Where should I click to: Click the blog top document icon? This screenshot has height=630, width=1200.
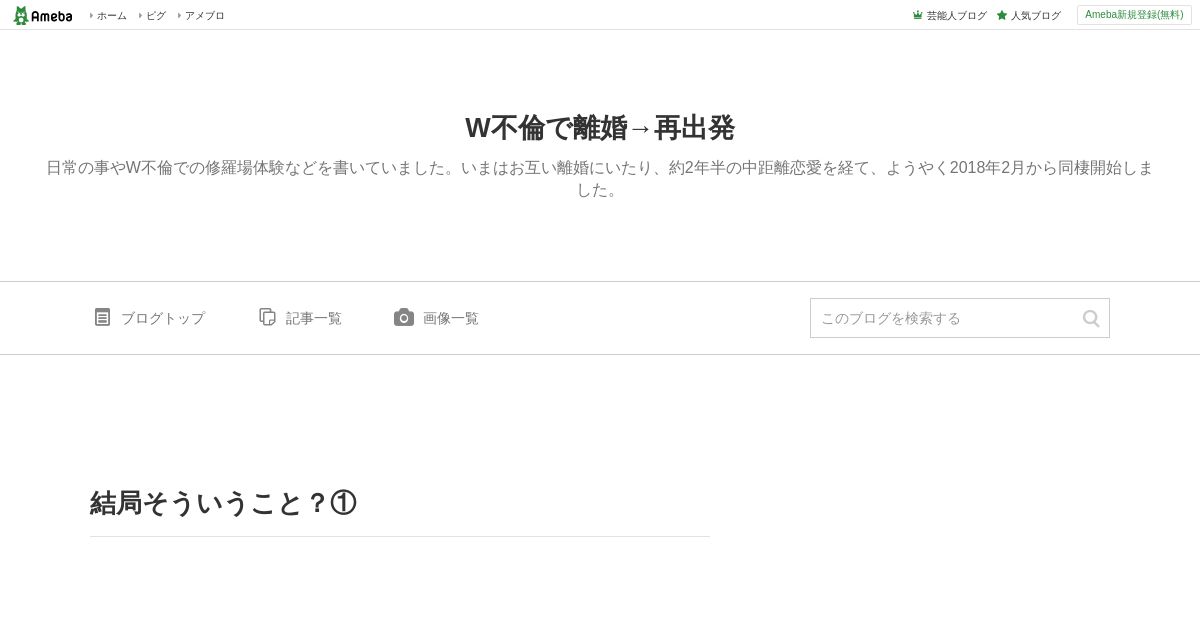102,317
